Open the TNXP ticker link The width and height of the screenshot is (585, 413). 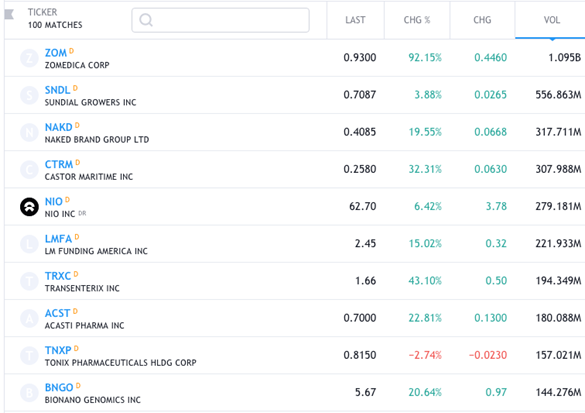click(x=58, y=350)
